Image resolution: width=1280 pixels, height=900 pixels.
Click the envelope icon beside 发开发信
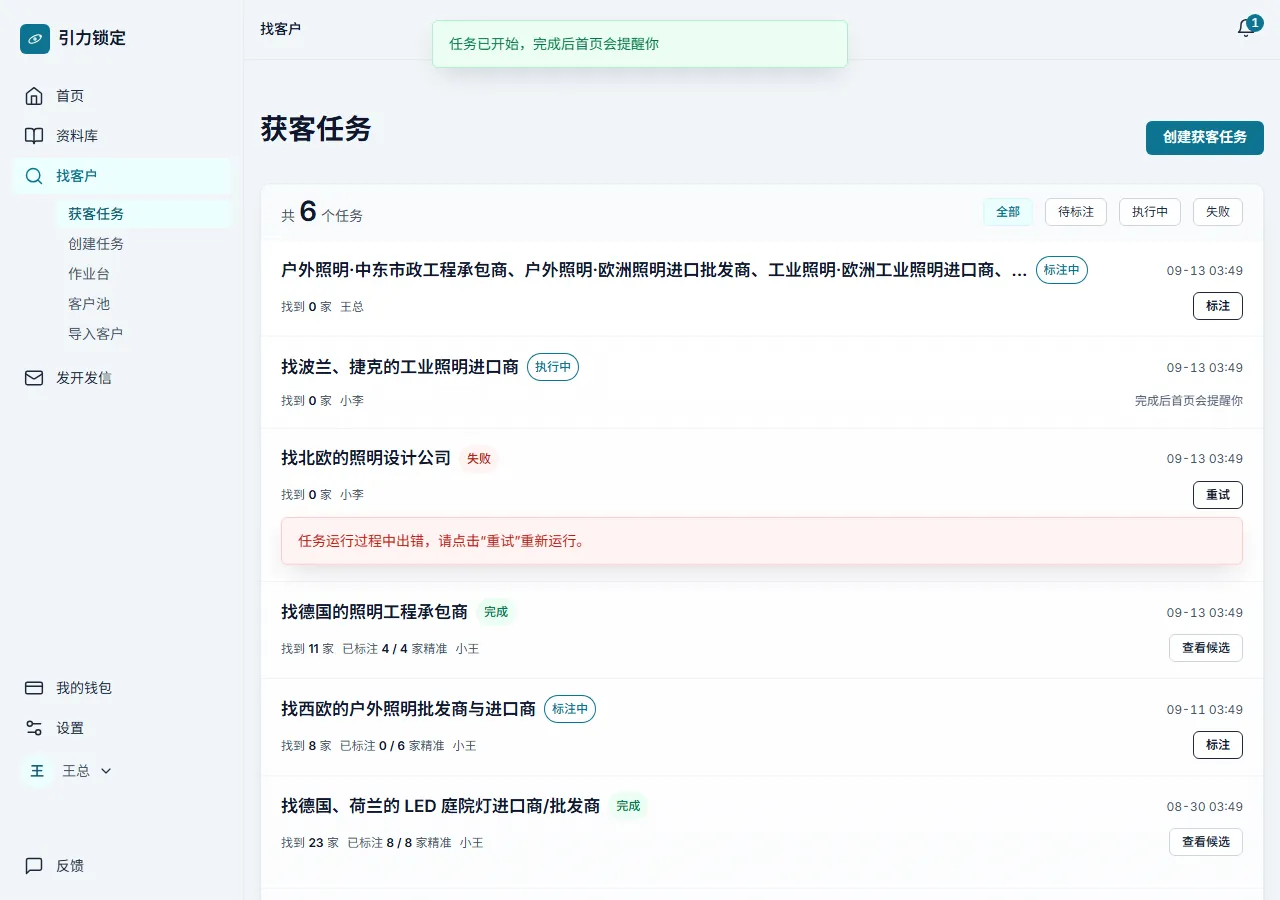pos(34,378)
